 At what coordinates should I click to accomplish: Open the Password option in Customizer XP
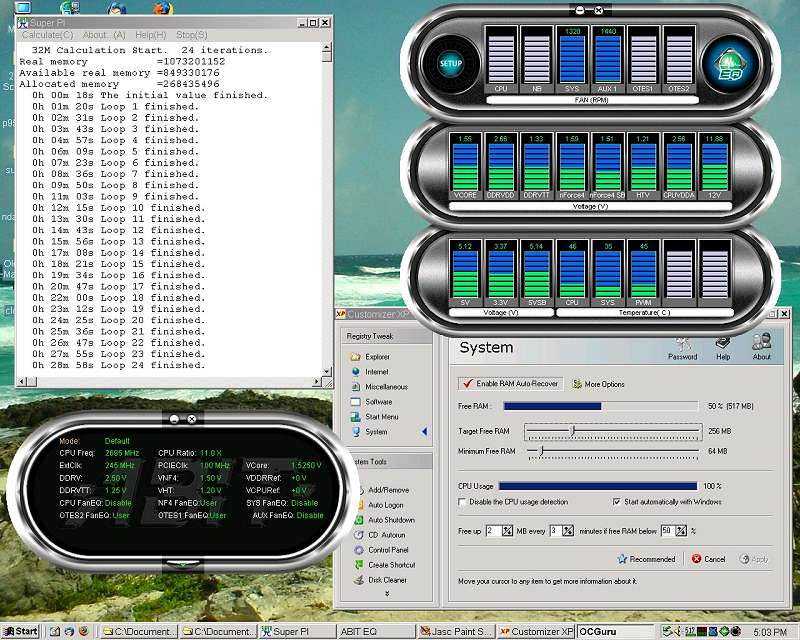[x=683, y=349]
